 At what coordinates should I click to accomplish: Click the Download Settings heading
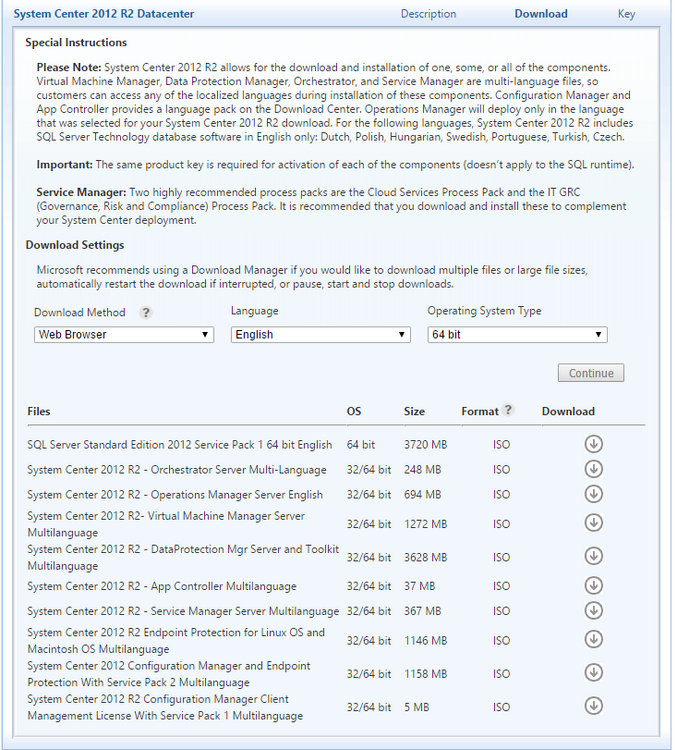pyautogui.click(x=75, y=245)
